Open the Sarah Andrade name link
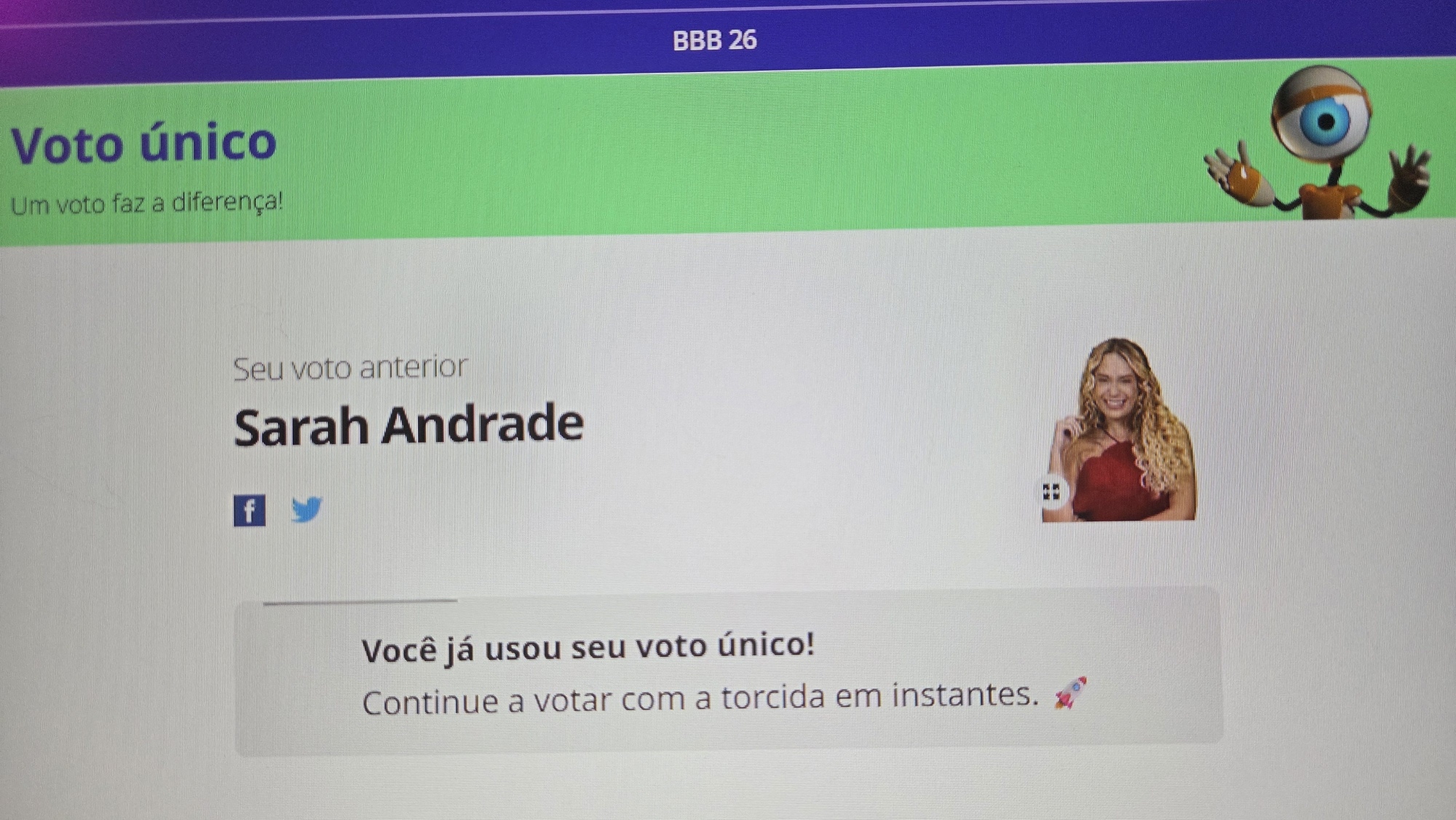Viewport: 1456px width, 820px height. click(x=408, y=425)
